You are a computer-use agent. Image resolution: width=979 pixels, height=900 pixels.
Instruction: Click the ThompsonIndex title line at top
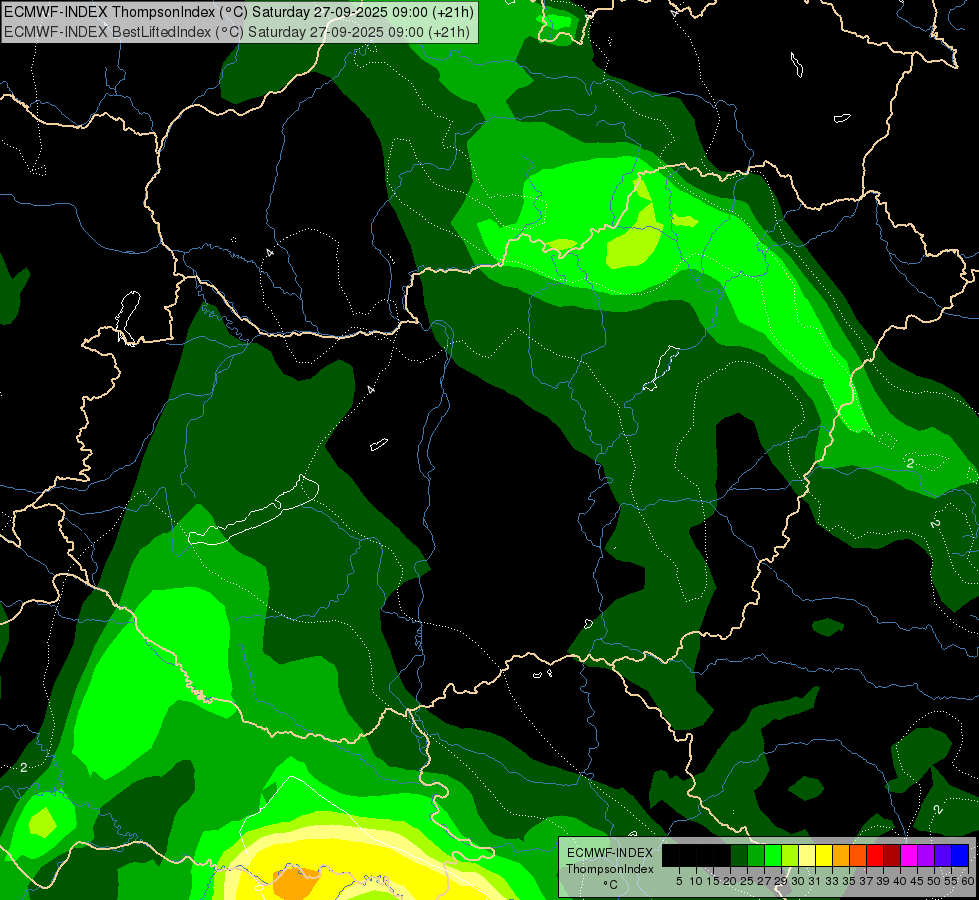(239, 12)
